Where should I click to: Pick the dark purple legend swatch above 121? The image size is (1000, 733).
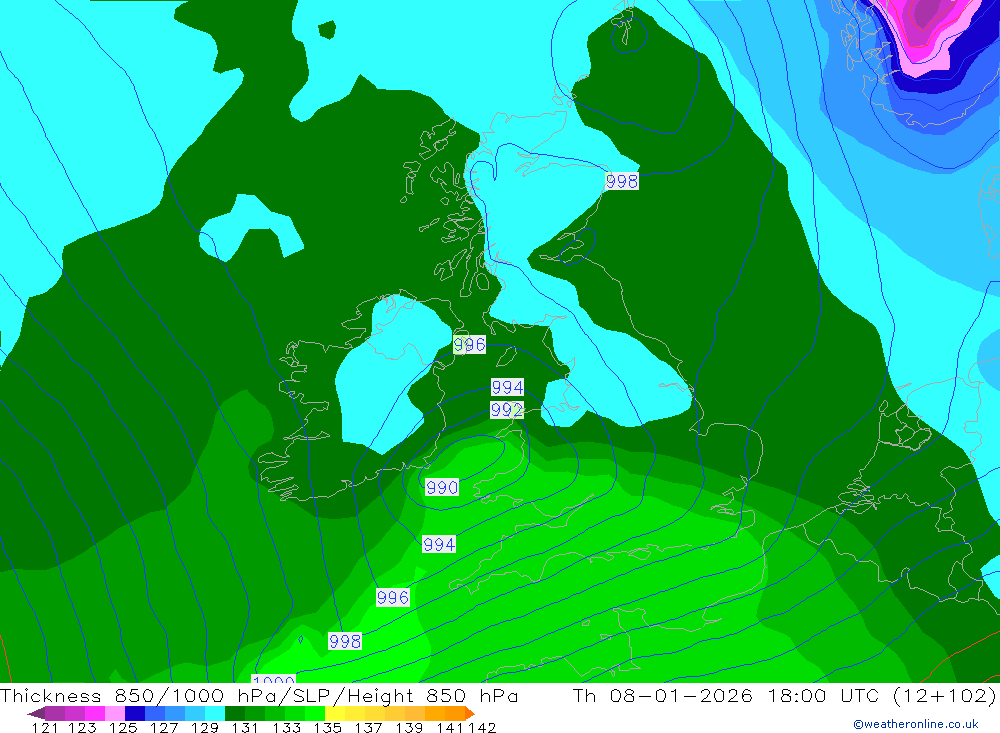coord(54,713)
